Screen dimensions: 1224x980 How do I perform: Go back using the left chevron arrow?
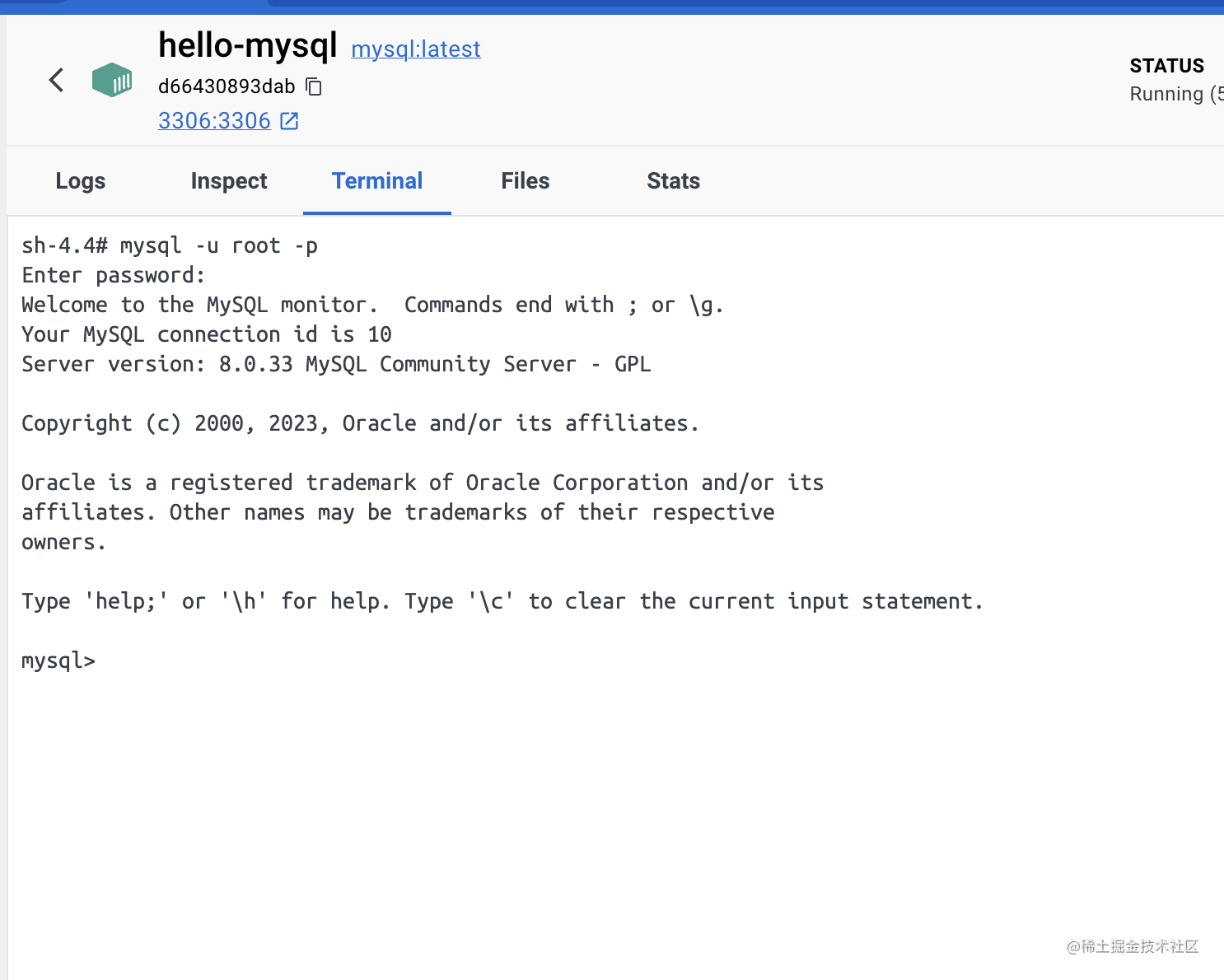[x=56, y=80]
